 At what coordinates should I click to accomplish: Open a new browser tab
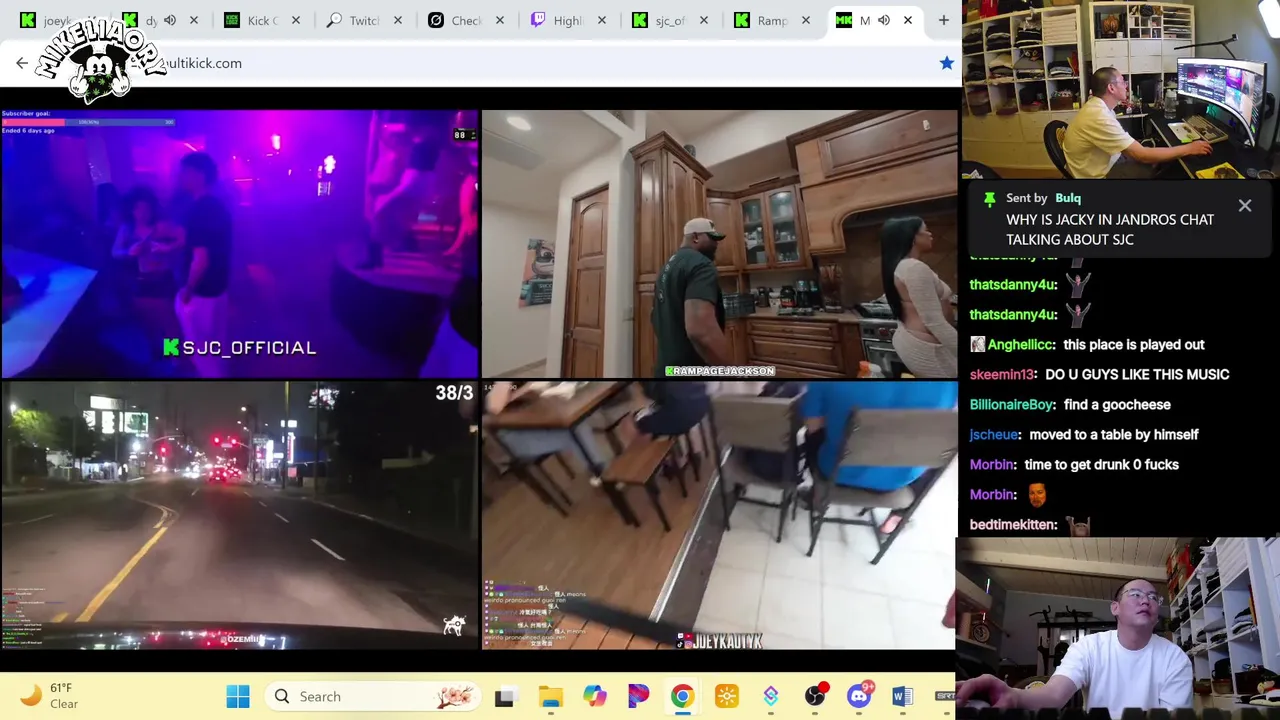click(943, 20)
